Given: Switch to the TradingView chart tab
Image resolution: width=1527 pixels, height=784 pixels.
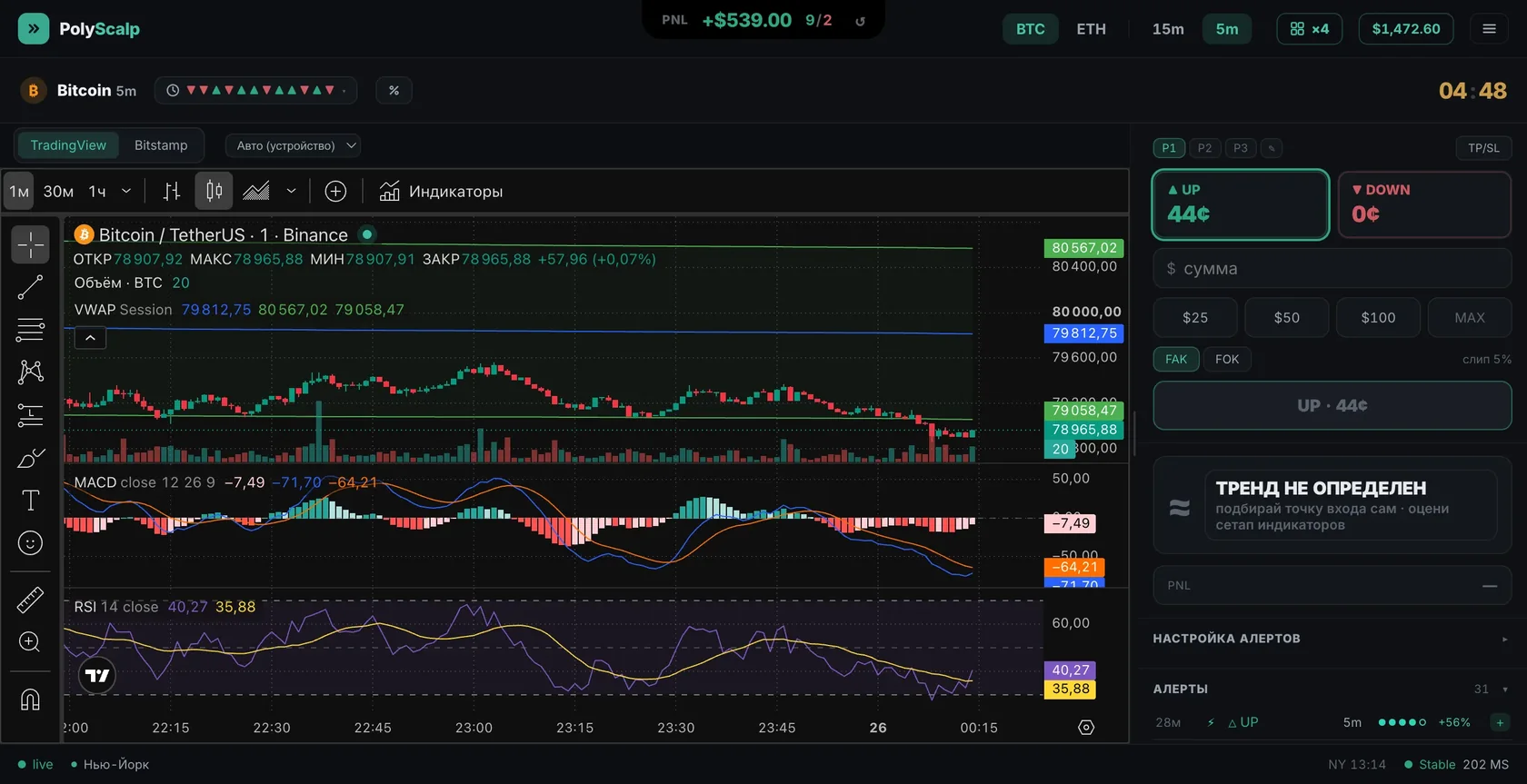Looking at the screenshot, I should [x=68, y=145].
